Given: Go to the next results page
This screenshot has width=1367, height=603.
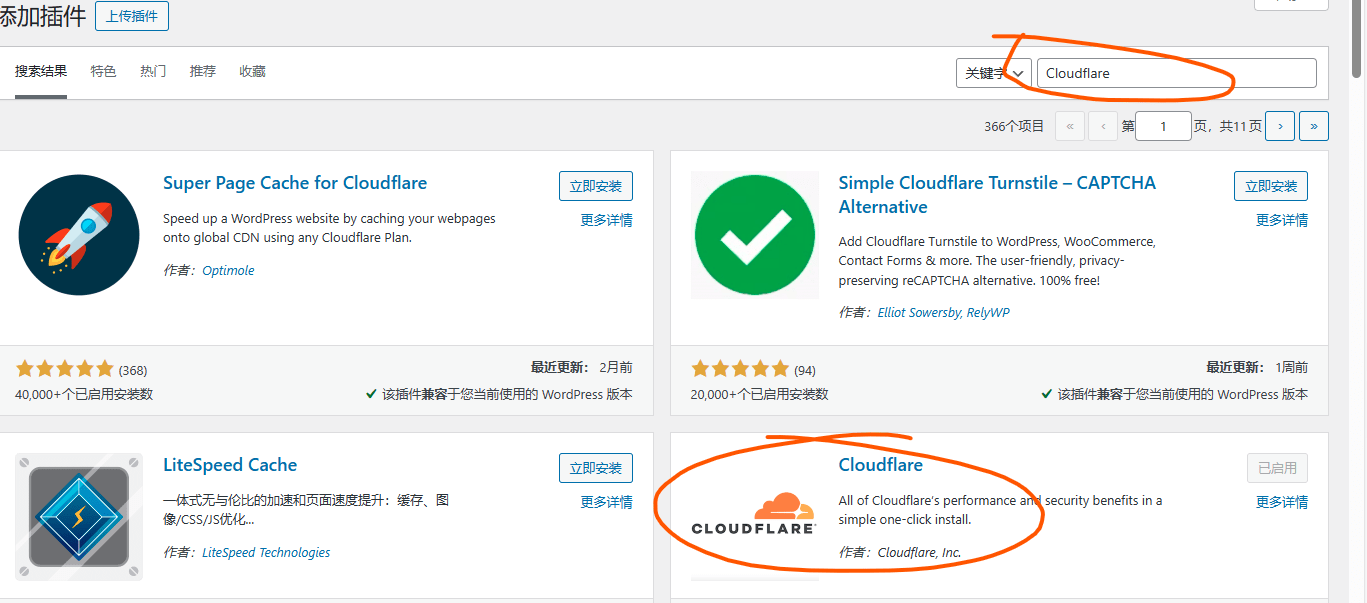Looking at the screenshot, I should [x=1280, y=126].
